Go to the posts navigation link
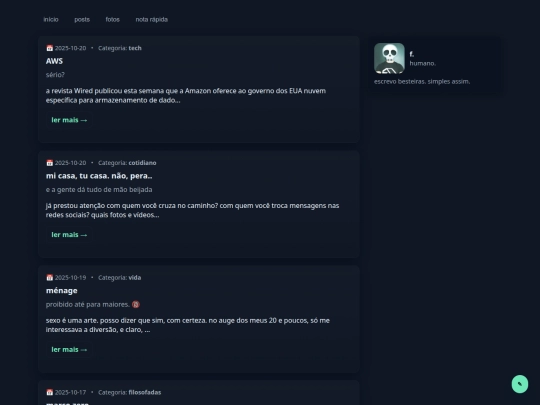 click(x=82, y=19)
